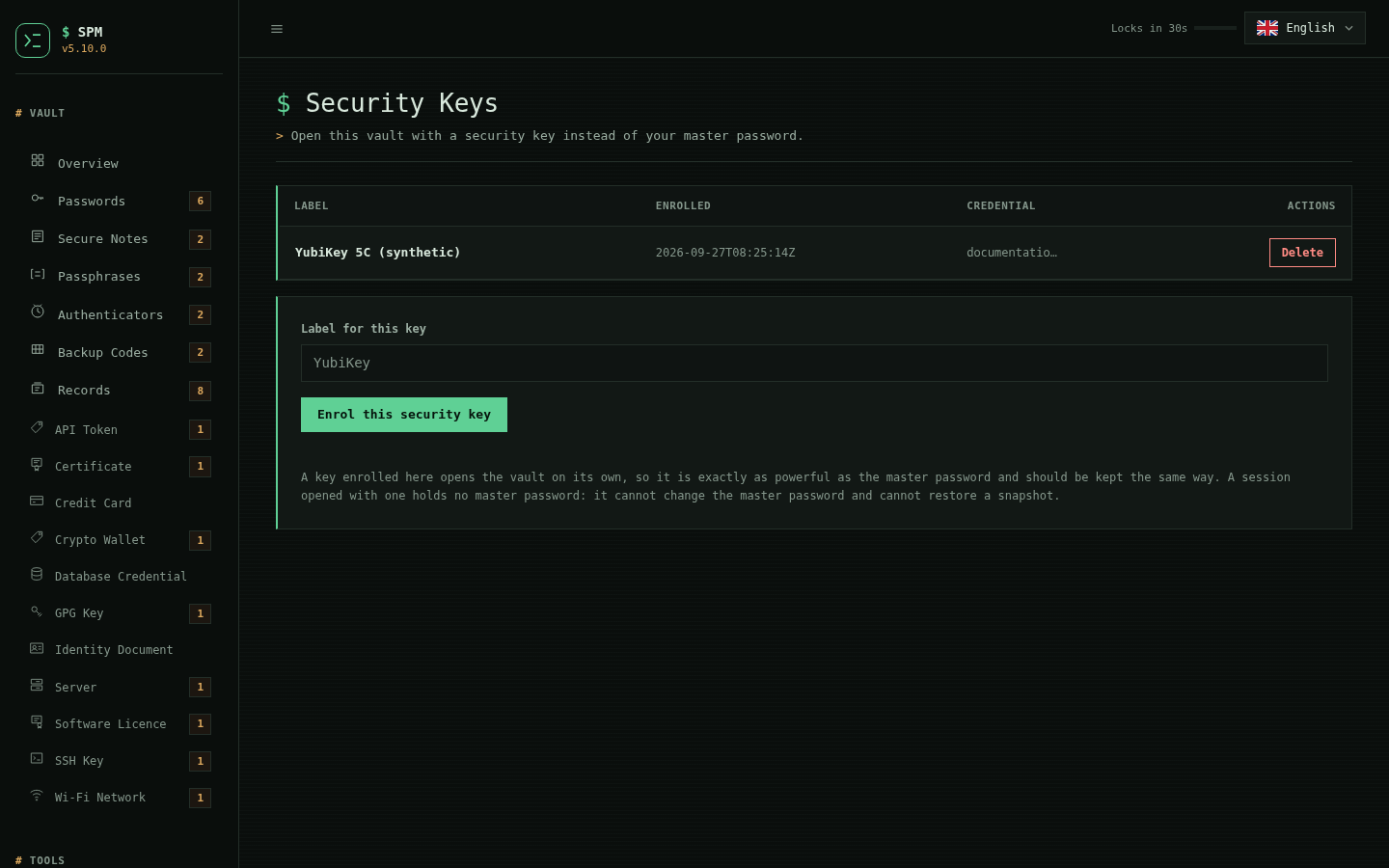Viewport: 1389px width, 868px height.
Task: Click the Secure Notes icon
Action: click(38, 236)
